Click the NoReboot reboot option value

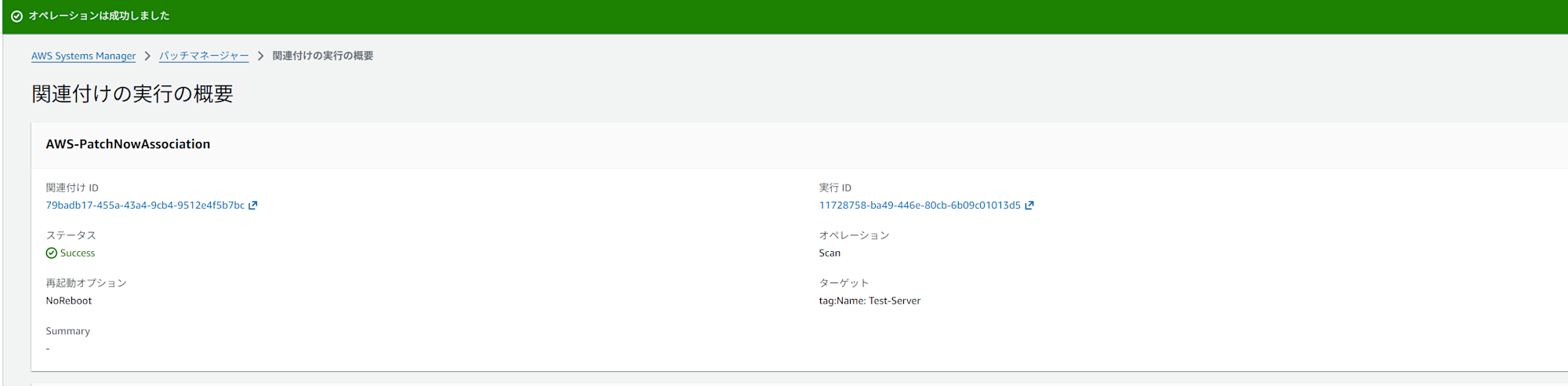(69, 301)
